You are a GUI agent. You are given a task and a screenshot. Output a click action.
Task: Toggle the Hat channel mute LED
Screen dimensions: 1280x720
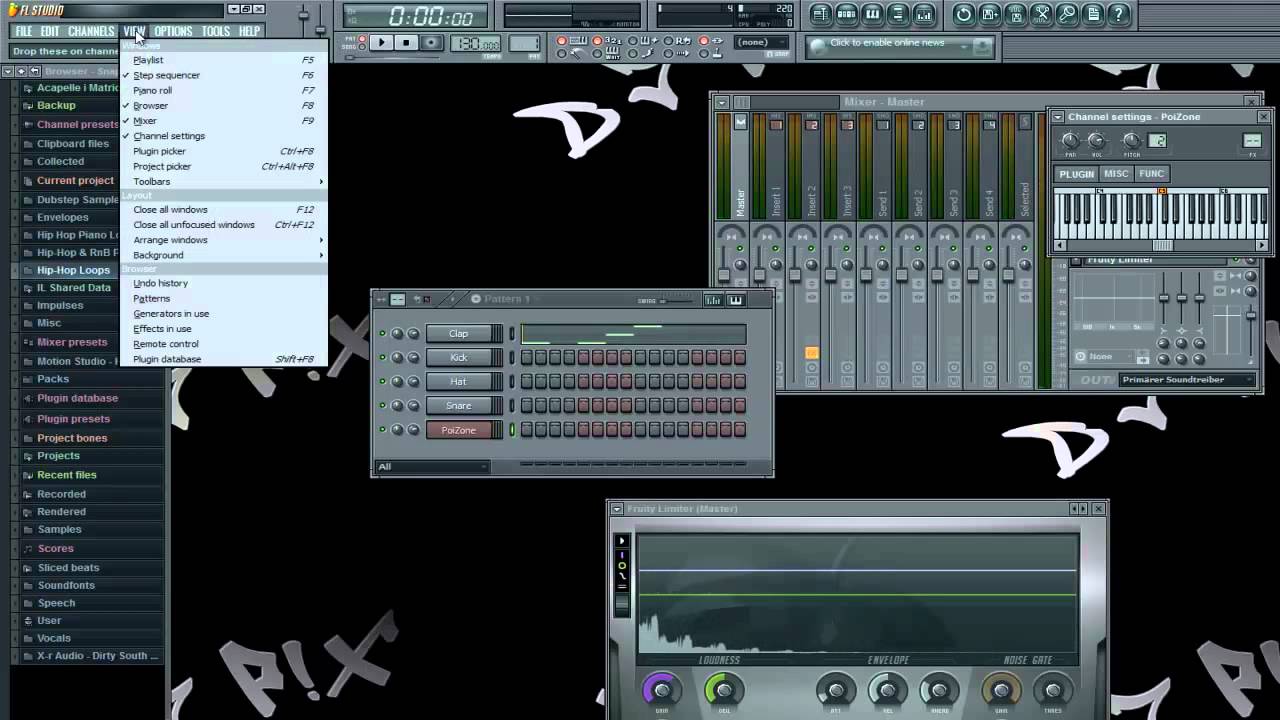(x=382, y=382)
